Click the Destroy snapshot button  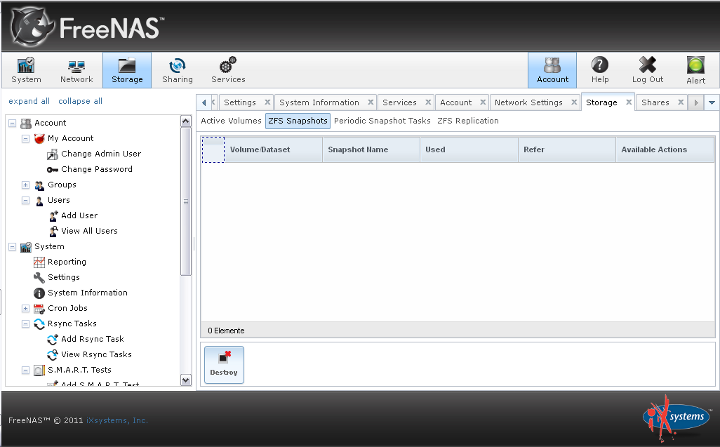224,365
